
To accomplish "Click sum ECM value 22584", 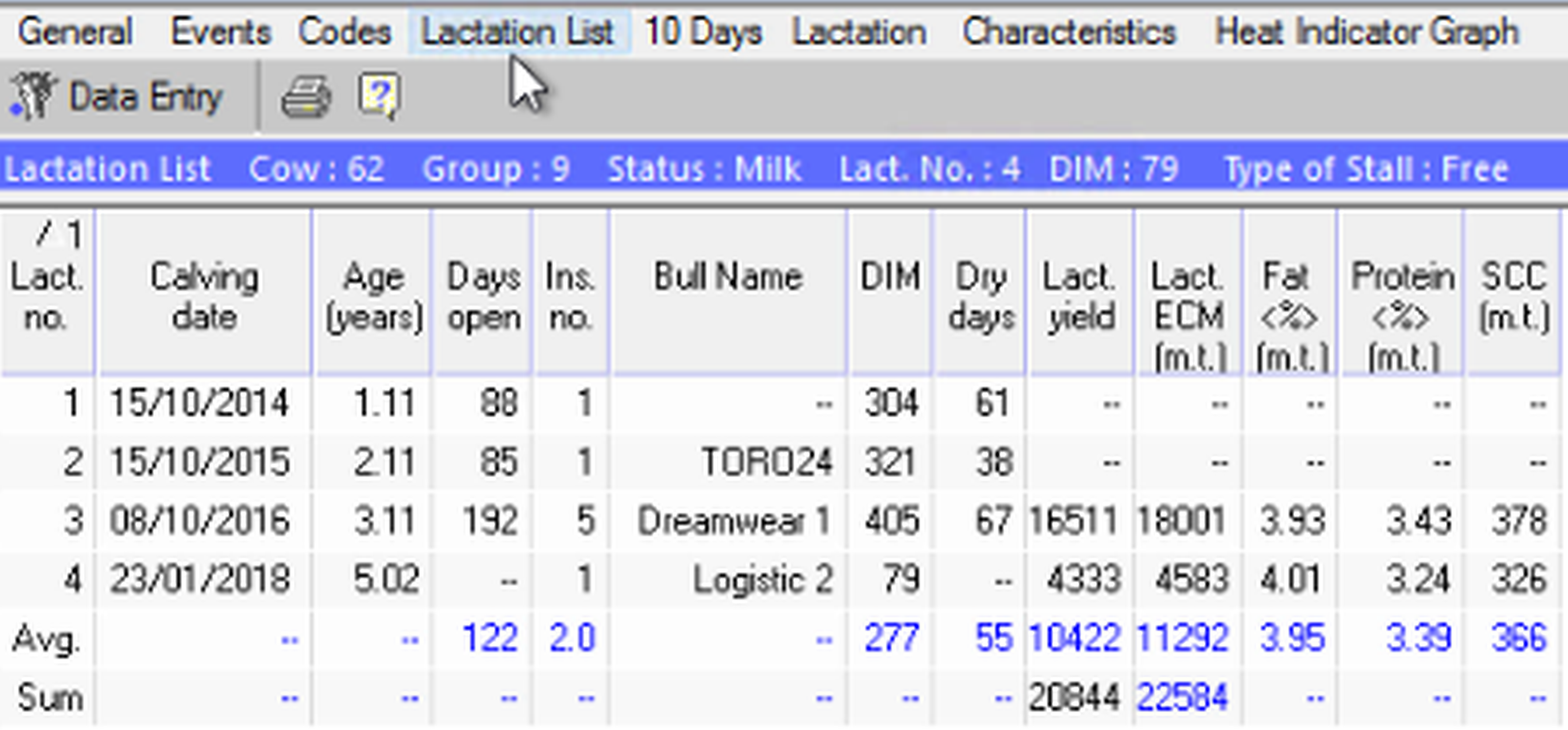I will 1182,696.
